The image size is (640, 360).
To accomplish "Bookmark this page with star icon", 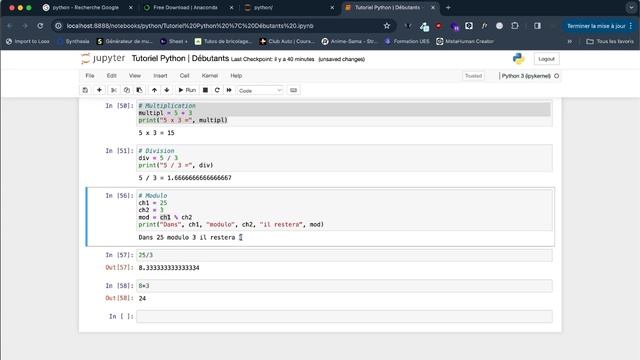I will coord(387,26).
